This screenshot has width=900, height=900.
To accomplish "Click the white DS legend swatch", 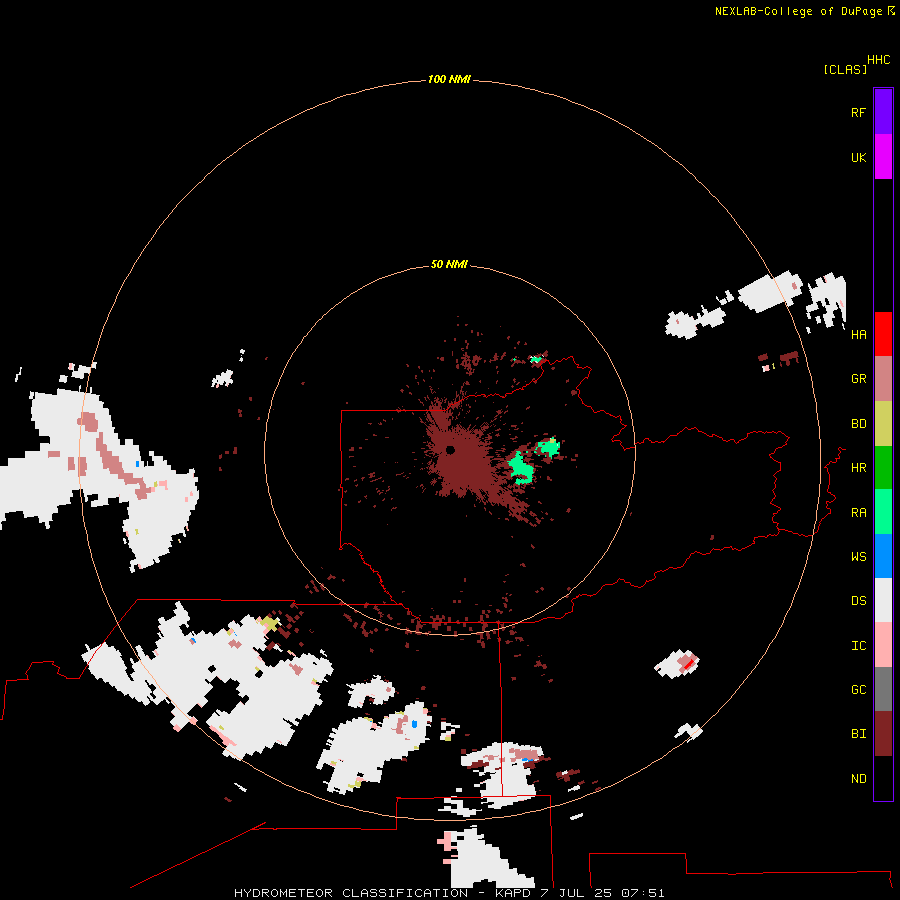I will [883, 600].
